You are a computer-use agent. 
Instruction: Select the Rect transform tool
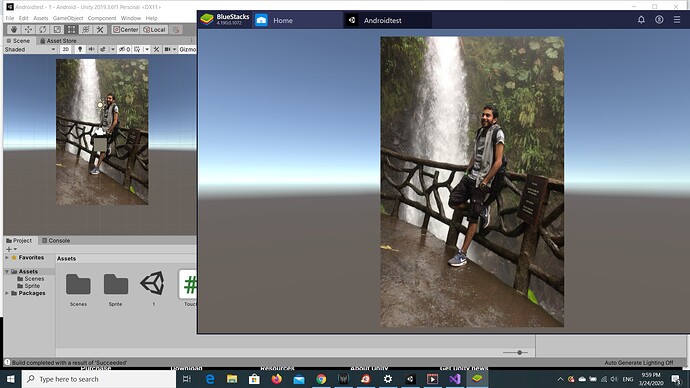[71, 29]
